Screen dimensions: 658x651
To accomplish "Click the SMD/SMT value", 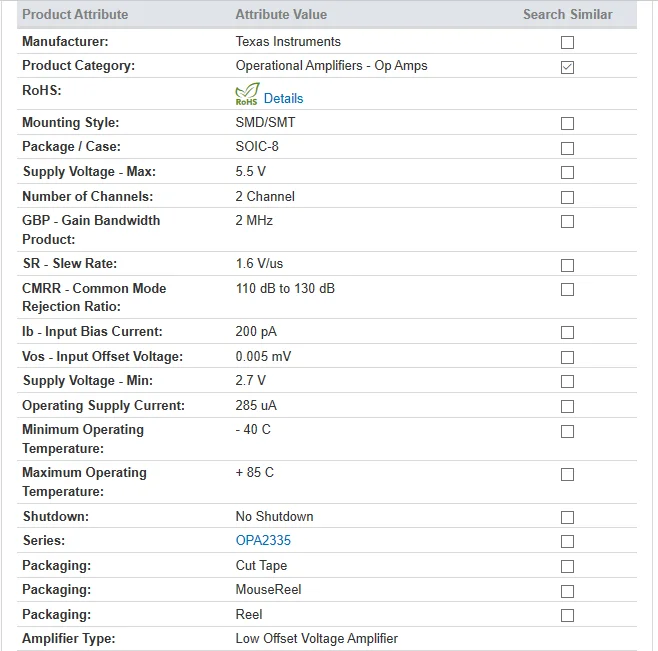I will tap(265, 123).
